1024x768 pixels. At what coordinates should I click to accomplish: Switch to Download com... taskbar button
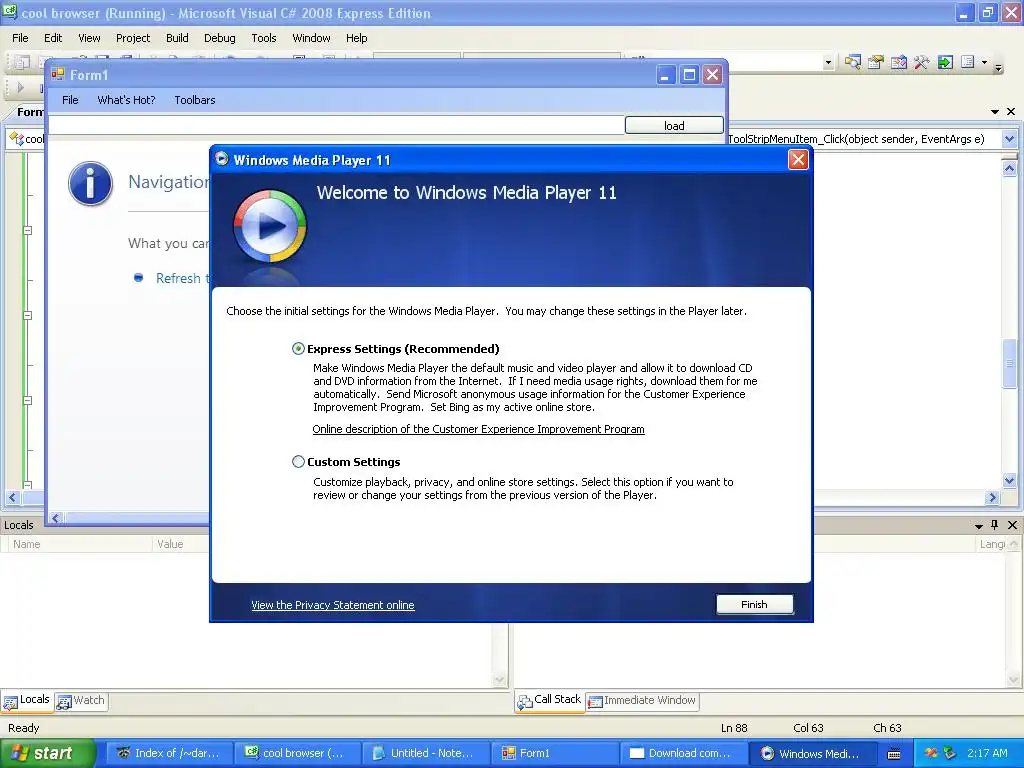[682, 753]
